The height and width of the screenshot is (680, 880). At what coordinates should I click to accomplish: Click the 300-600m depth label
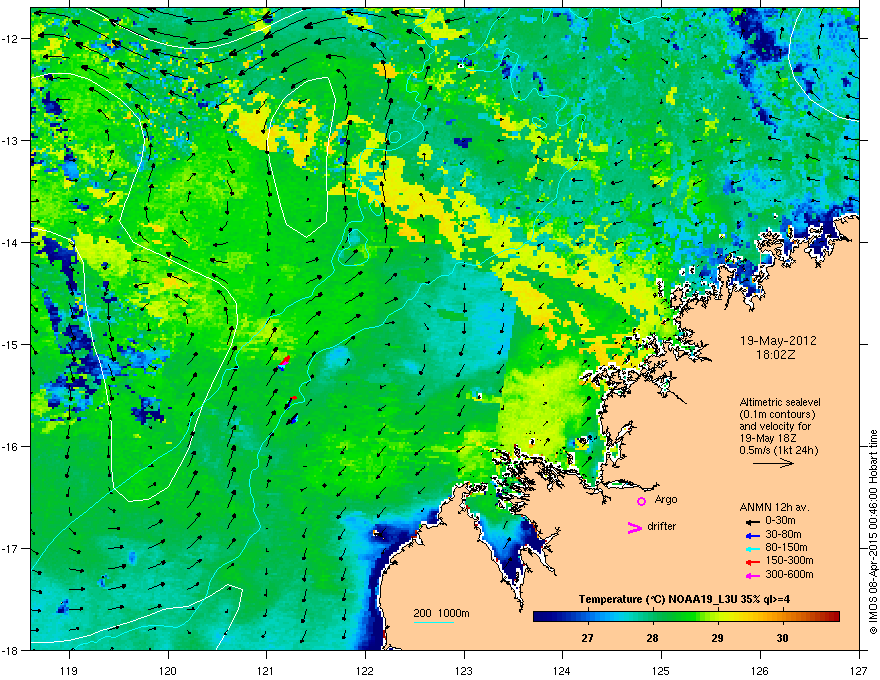(x=789, y=574)
